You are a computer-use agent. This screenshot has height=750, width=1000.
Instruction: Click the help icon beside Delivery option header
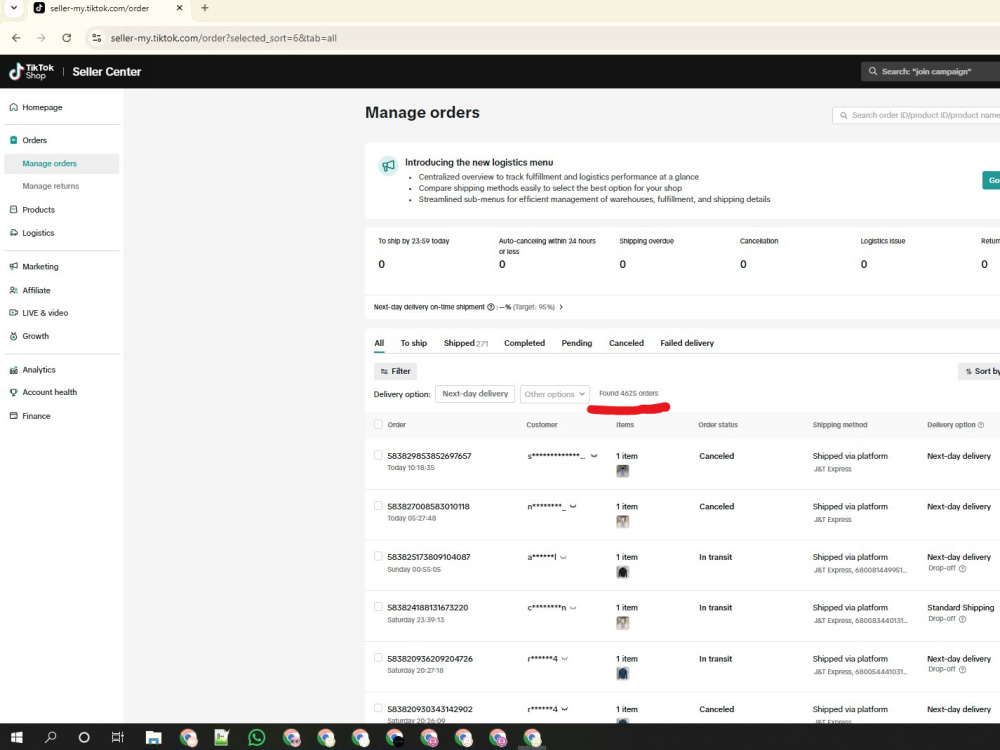tap(981, 425)
